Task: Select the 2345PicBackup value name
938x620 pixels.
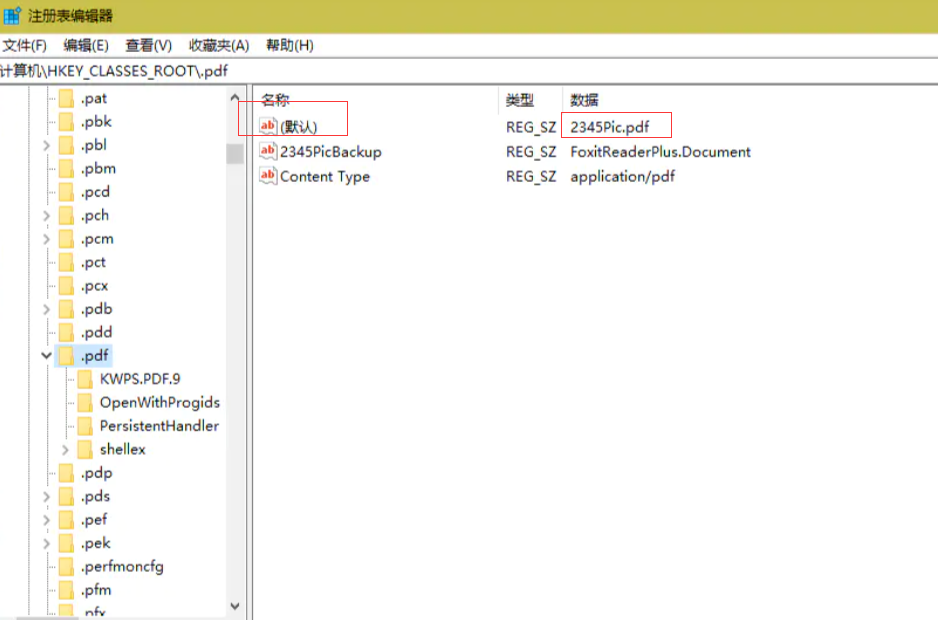Action: [330, 152]
